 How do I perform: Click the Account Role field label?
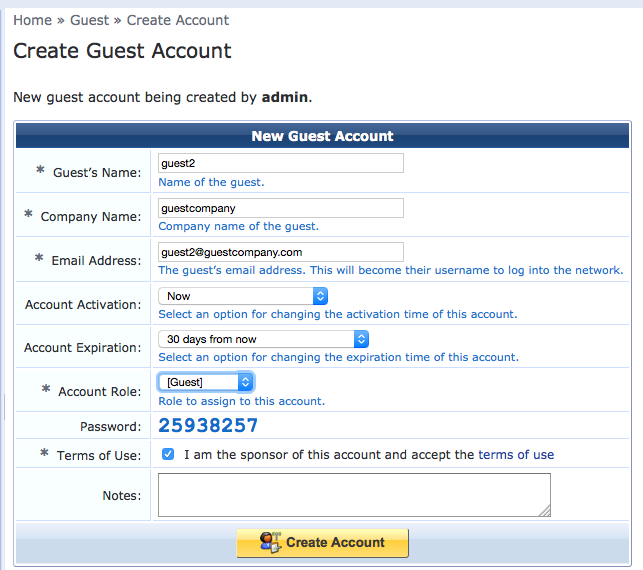pos(99,392)
